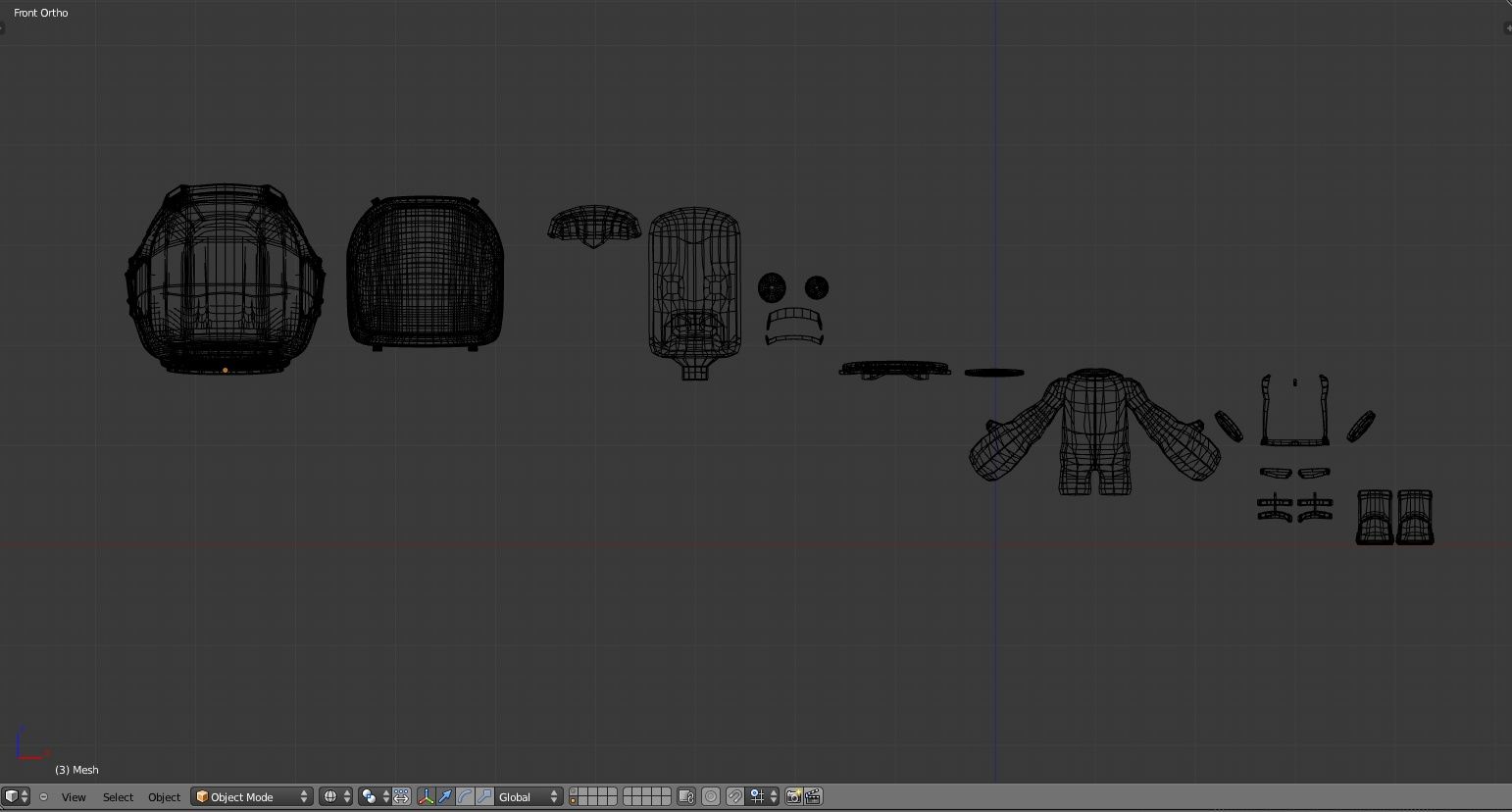Select the translate manipulator arrow icon
This screenshot has width=1512, height=812.
click(445, 796)
